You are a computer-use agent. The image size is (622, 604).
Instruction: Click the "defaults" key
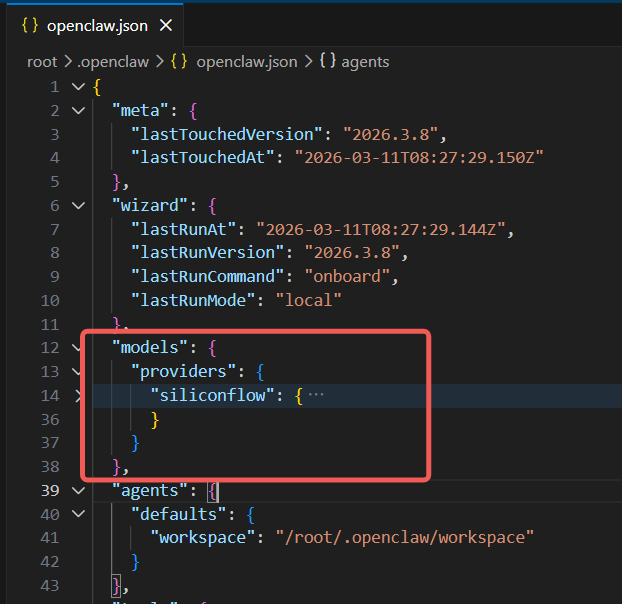click(179, 514)
